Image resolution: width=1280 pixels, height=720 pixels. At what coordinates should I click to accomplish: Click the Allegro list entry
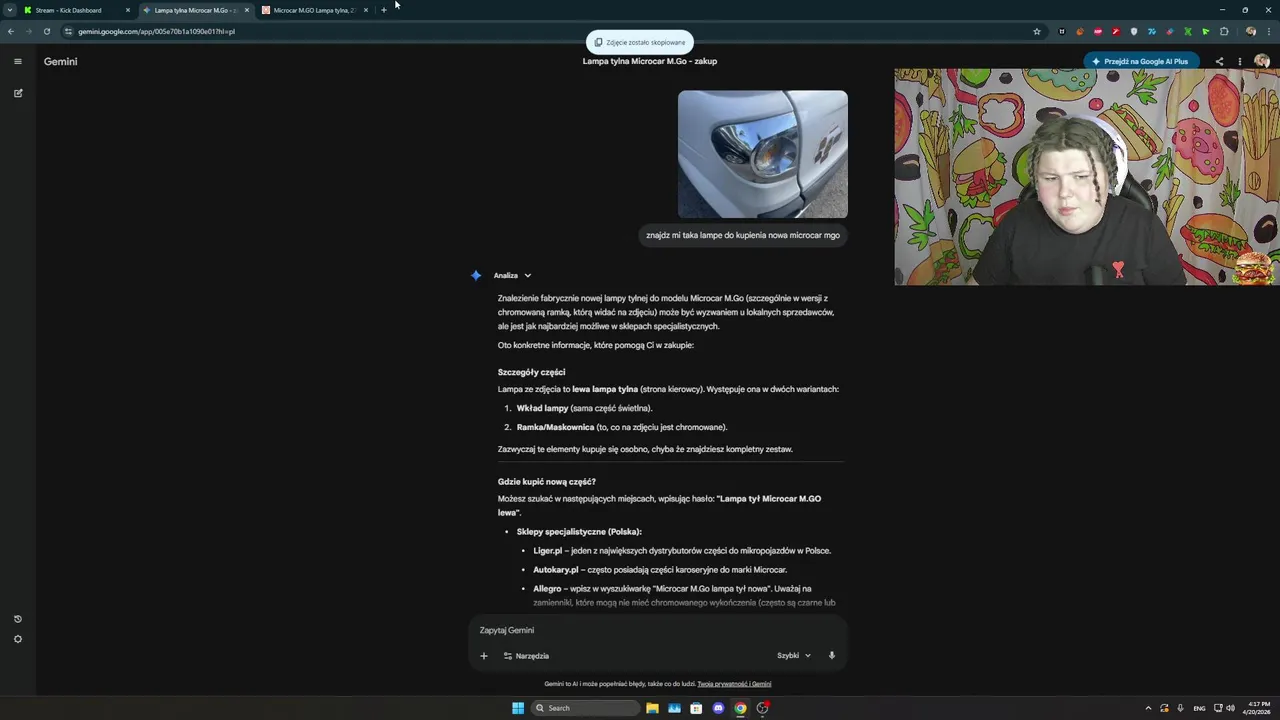684,596
